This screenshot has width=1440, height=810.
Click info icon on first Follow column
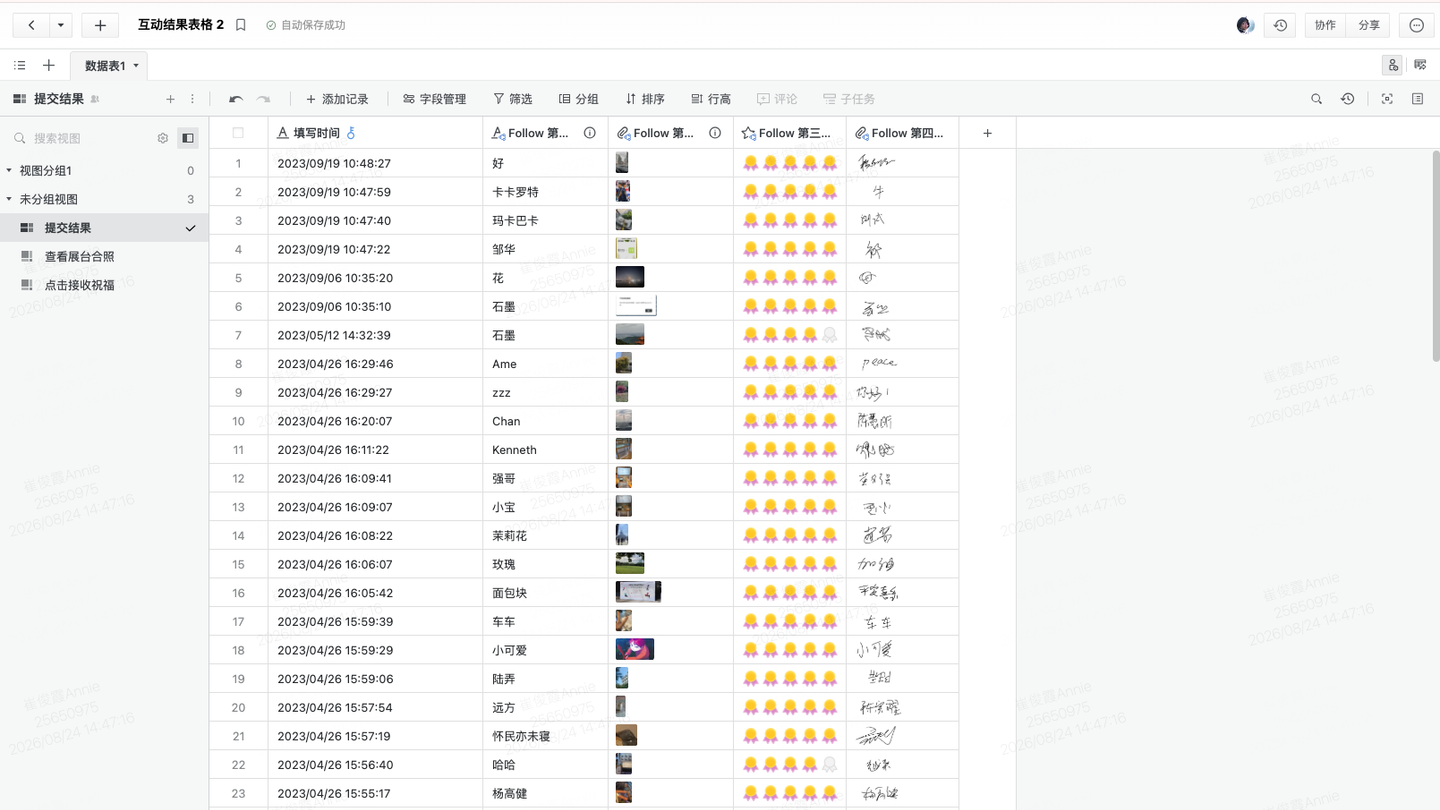pos(590,133)
